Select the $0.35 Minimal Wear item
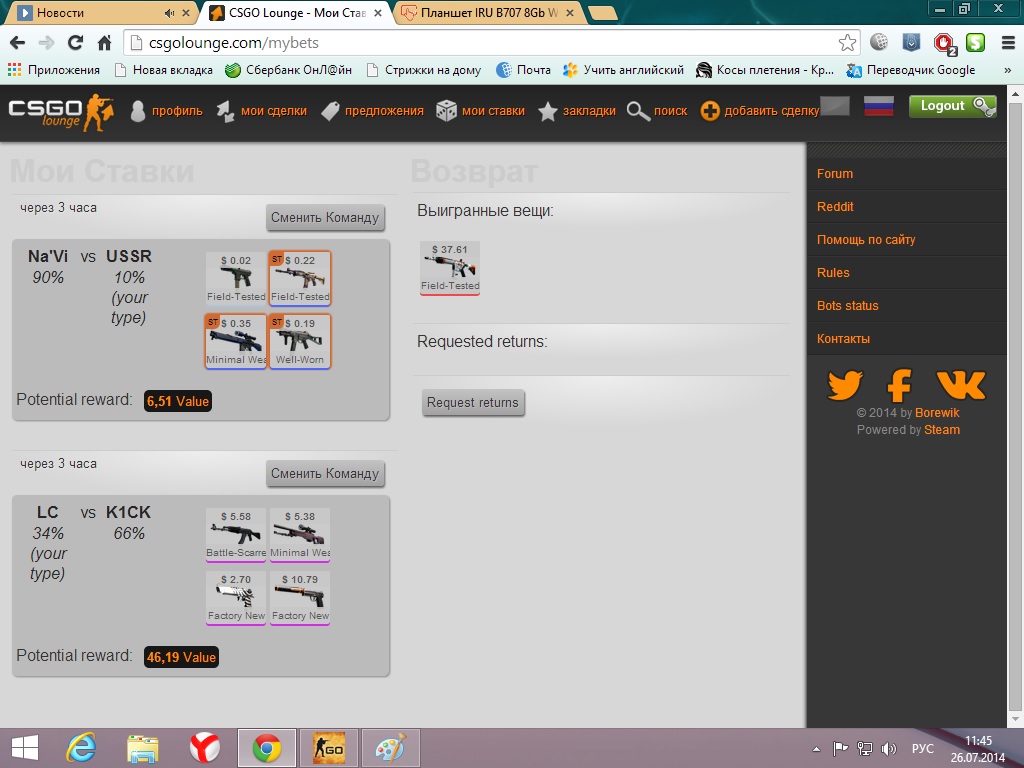1024x768 pixels. 236,342
